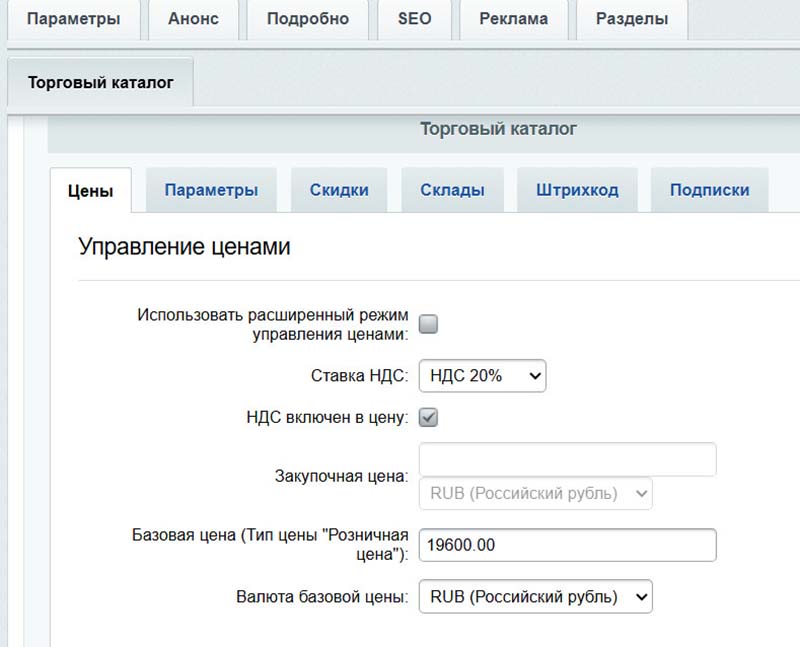Open the Разделы tab
The image size is (800, 647).
[632, 18]
